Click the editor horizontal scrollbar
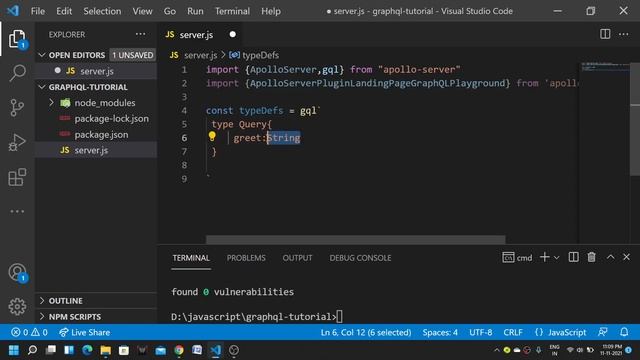640x360 pixels. tap(356, 239)
